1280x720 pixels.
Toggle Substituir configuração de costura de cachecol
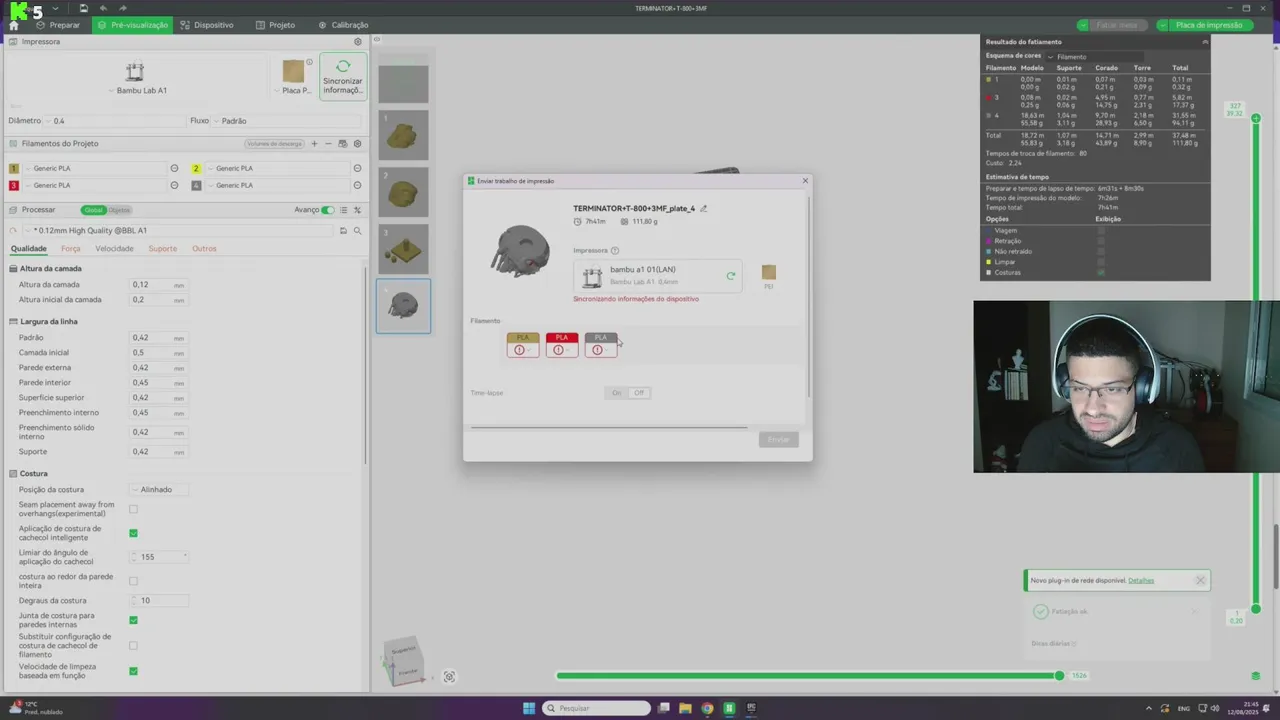(133, 646)
